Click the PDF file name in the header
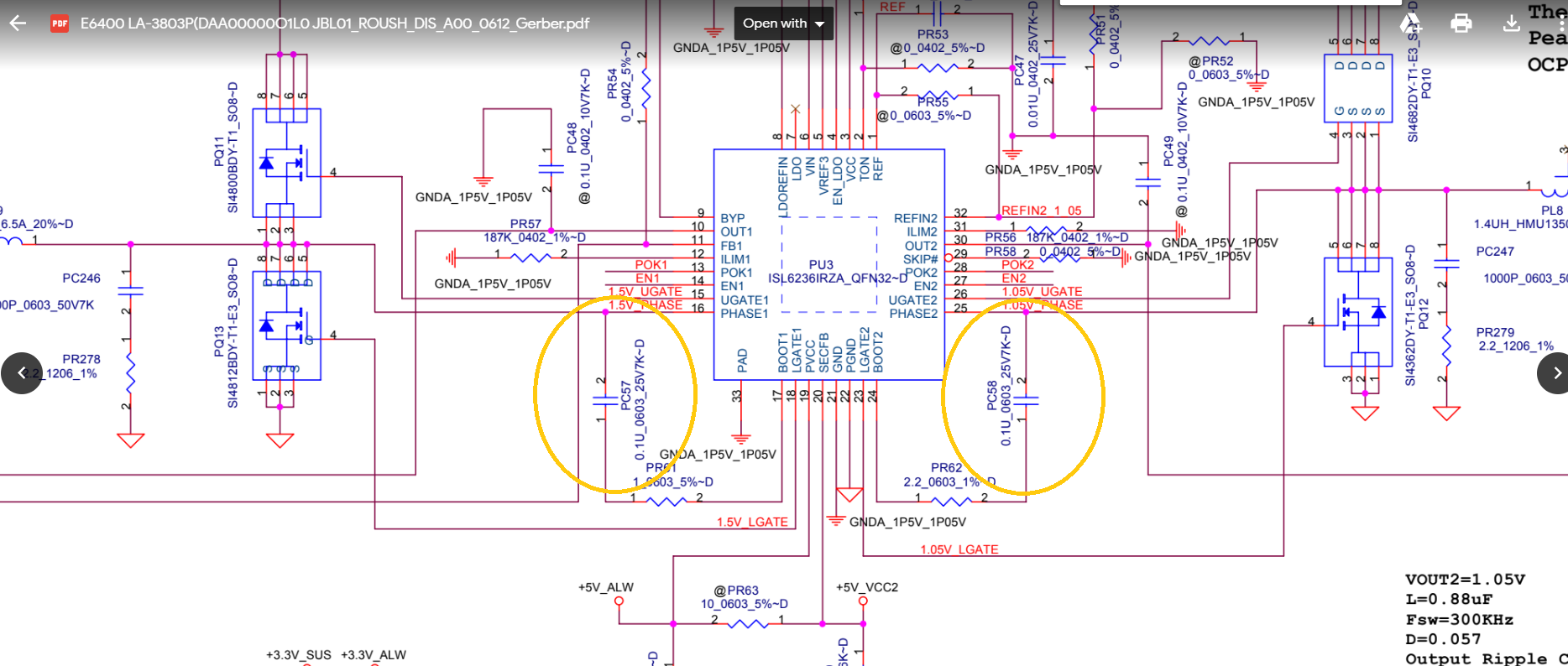Image resolution: width=1568 pixels, height=666 pixels. point(335,23)
